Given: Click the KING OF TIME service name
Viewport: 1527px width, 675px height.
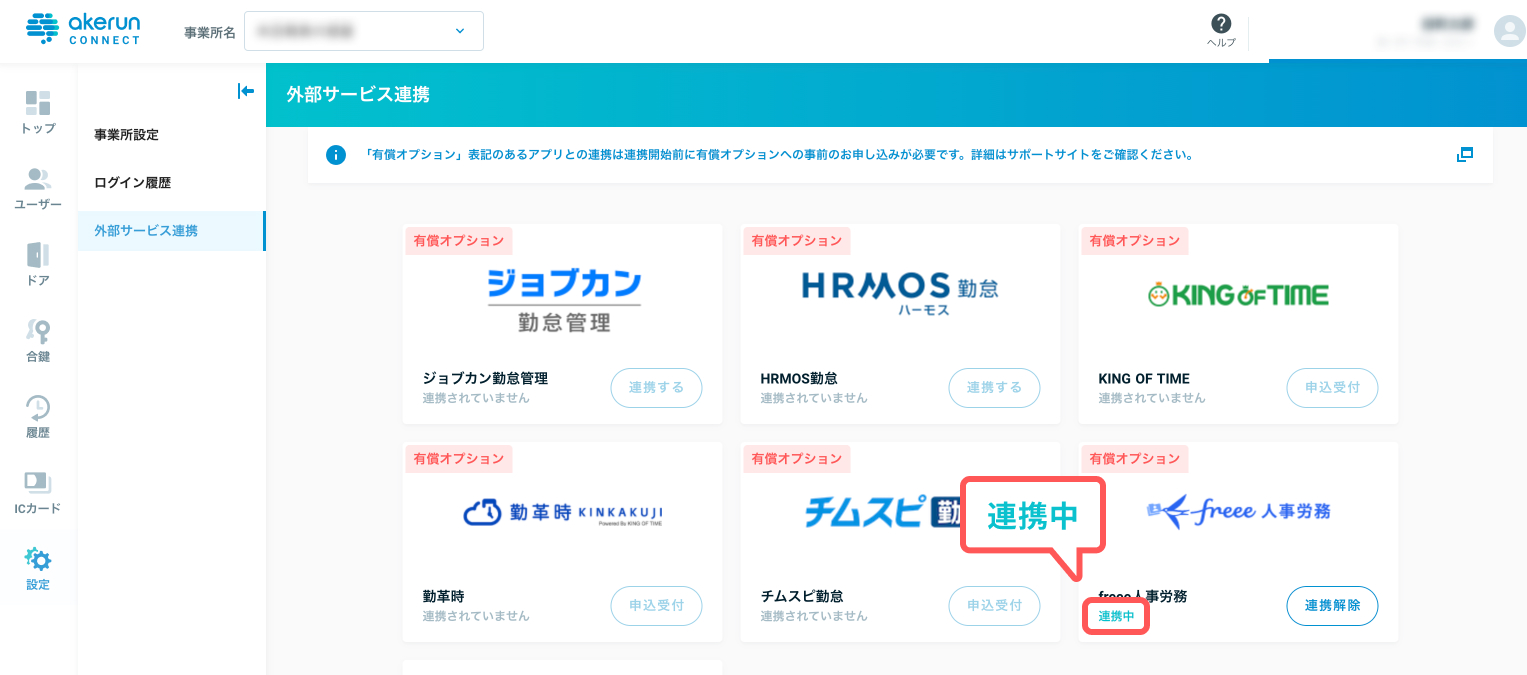Looking at the screenshot, I should [1144, 379].
